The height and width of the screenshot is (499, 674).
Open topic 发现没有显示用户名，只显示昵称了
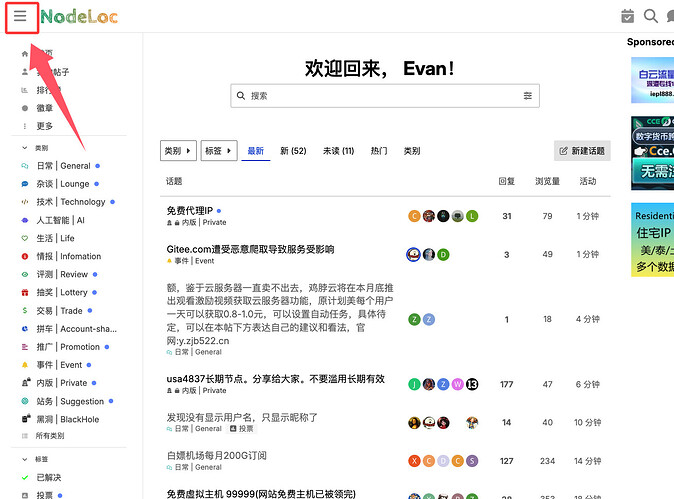coord(242,417)
